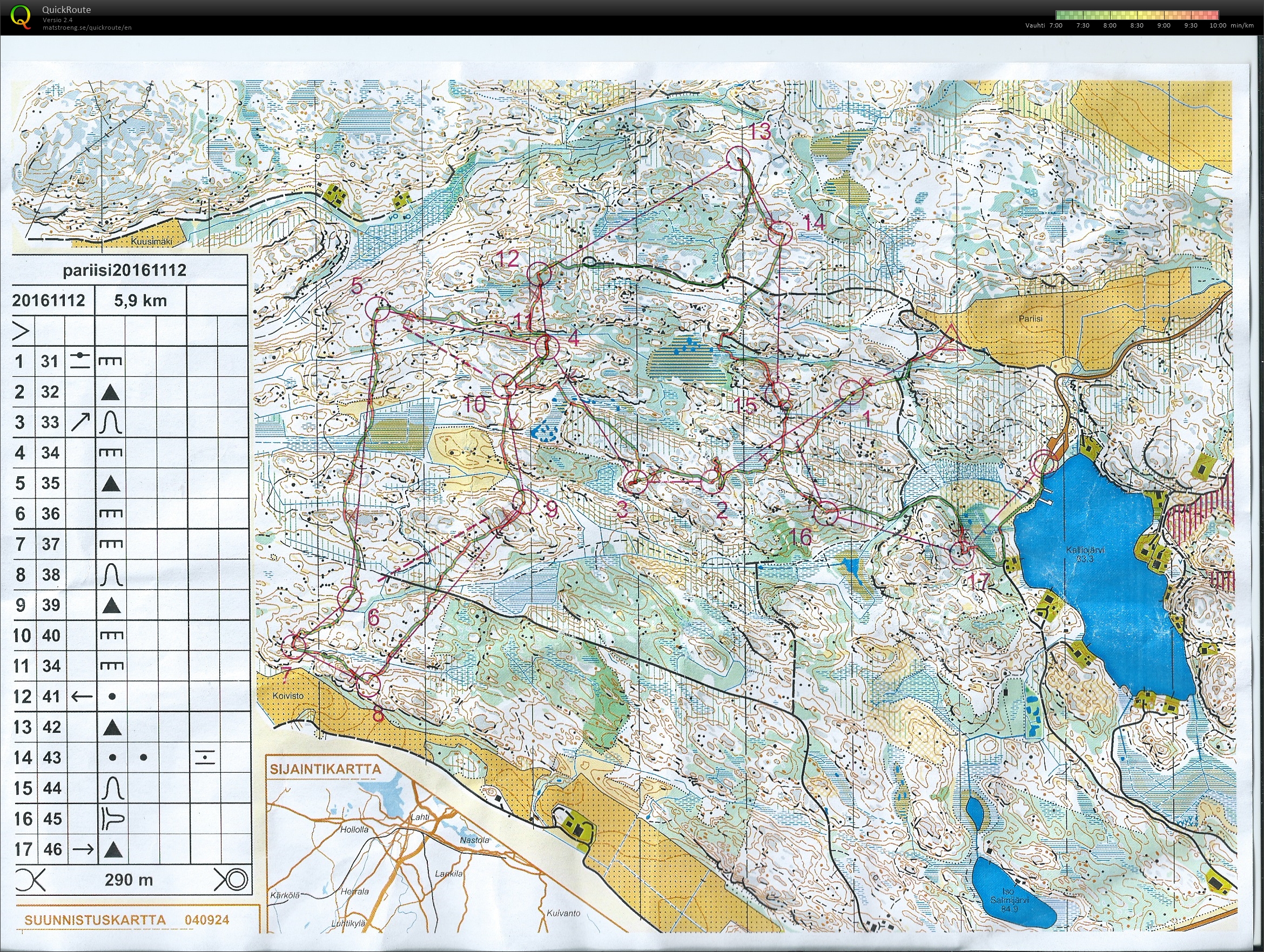This screenshot has height=952, width=1264.
Task: Click the QuickRoute Q logo
Action: (x=21, y=17)
